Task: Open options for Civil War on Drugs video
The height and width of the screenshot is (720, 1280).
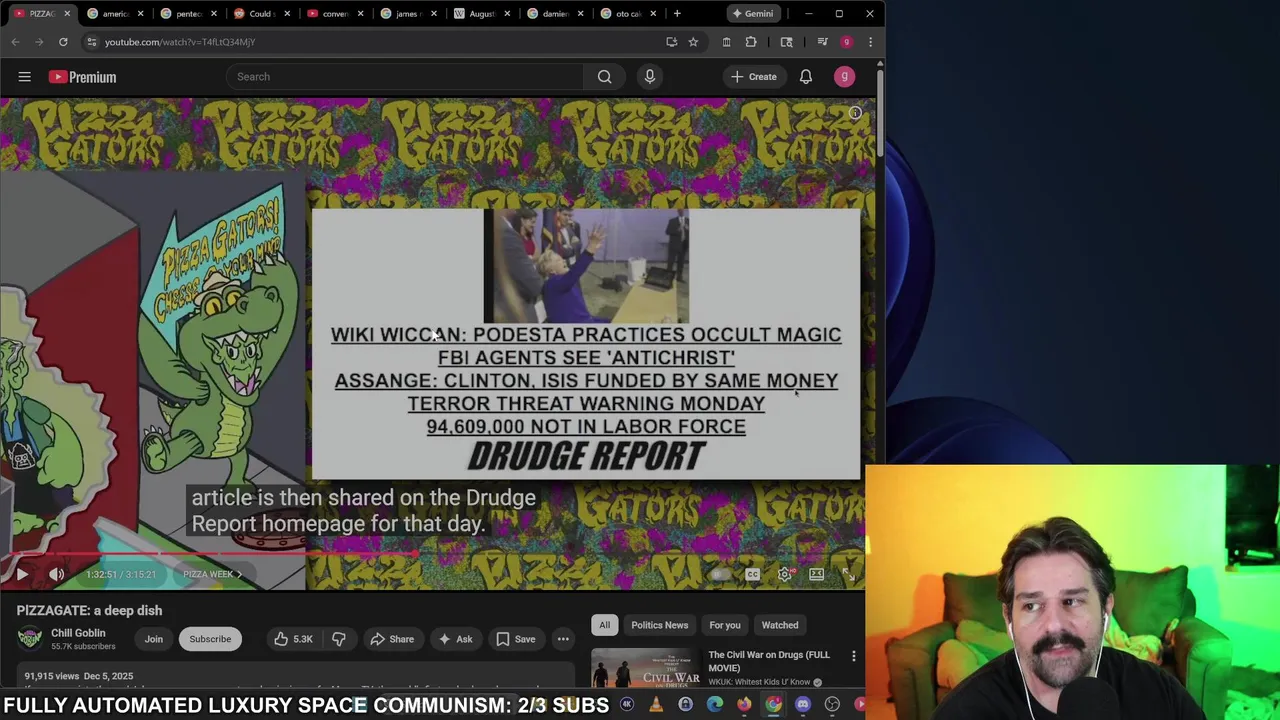Action: tap(853, 656)
